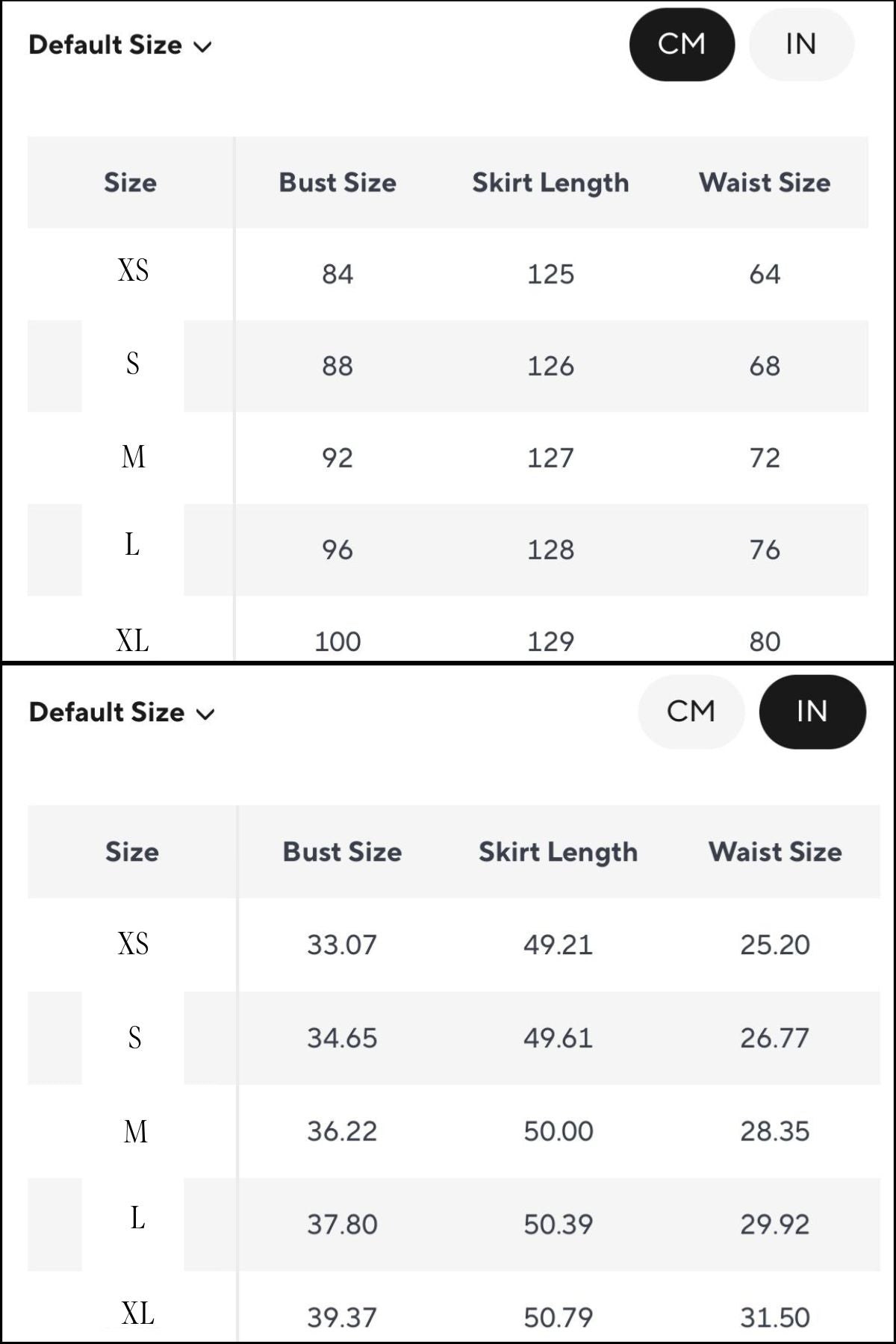Viewport: 896px width, 1344px height.
Task: Switch the centimeter chart to IN units
Action: point(801,44)
